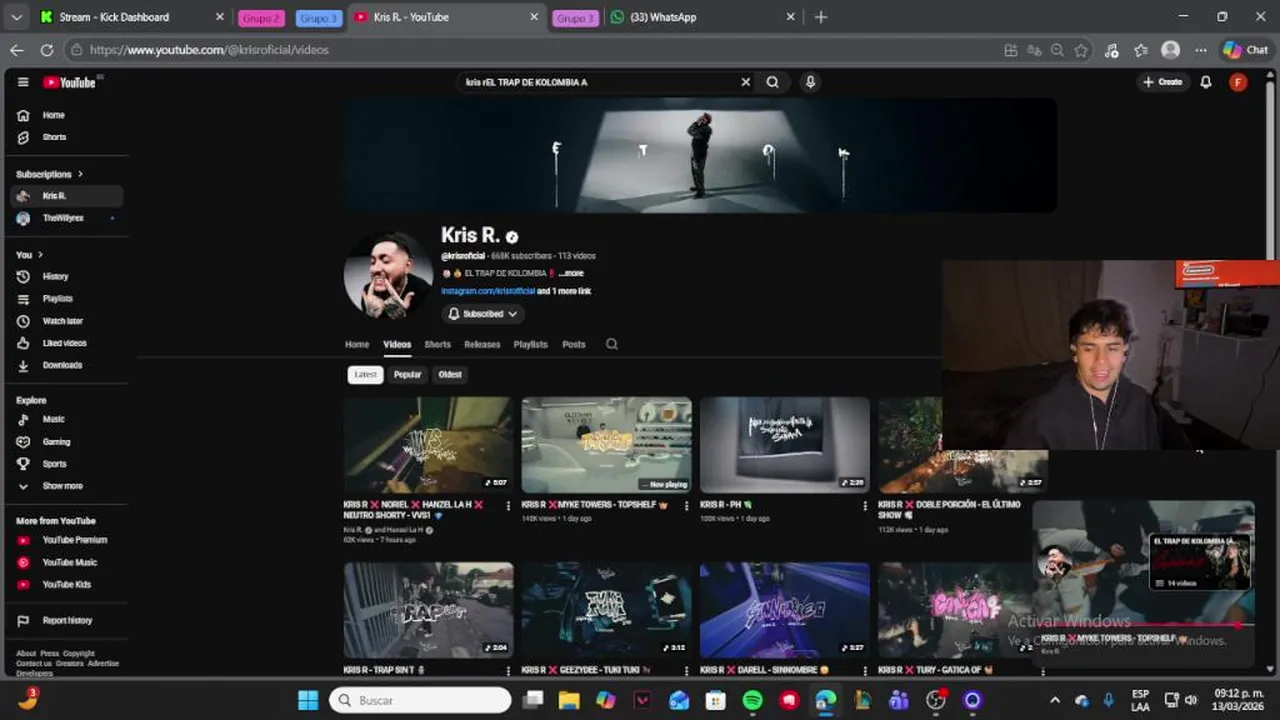The width and height of the screenshot is (1280, 720).
Task: Click the browser address bar URL
Action: tap(209, 50)
